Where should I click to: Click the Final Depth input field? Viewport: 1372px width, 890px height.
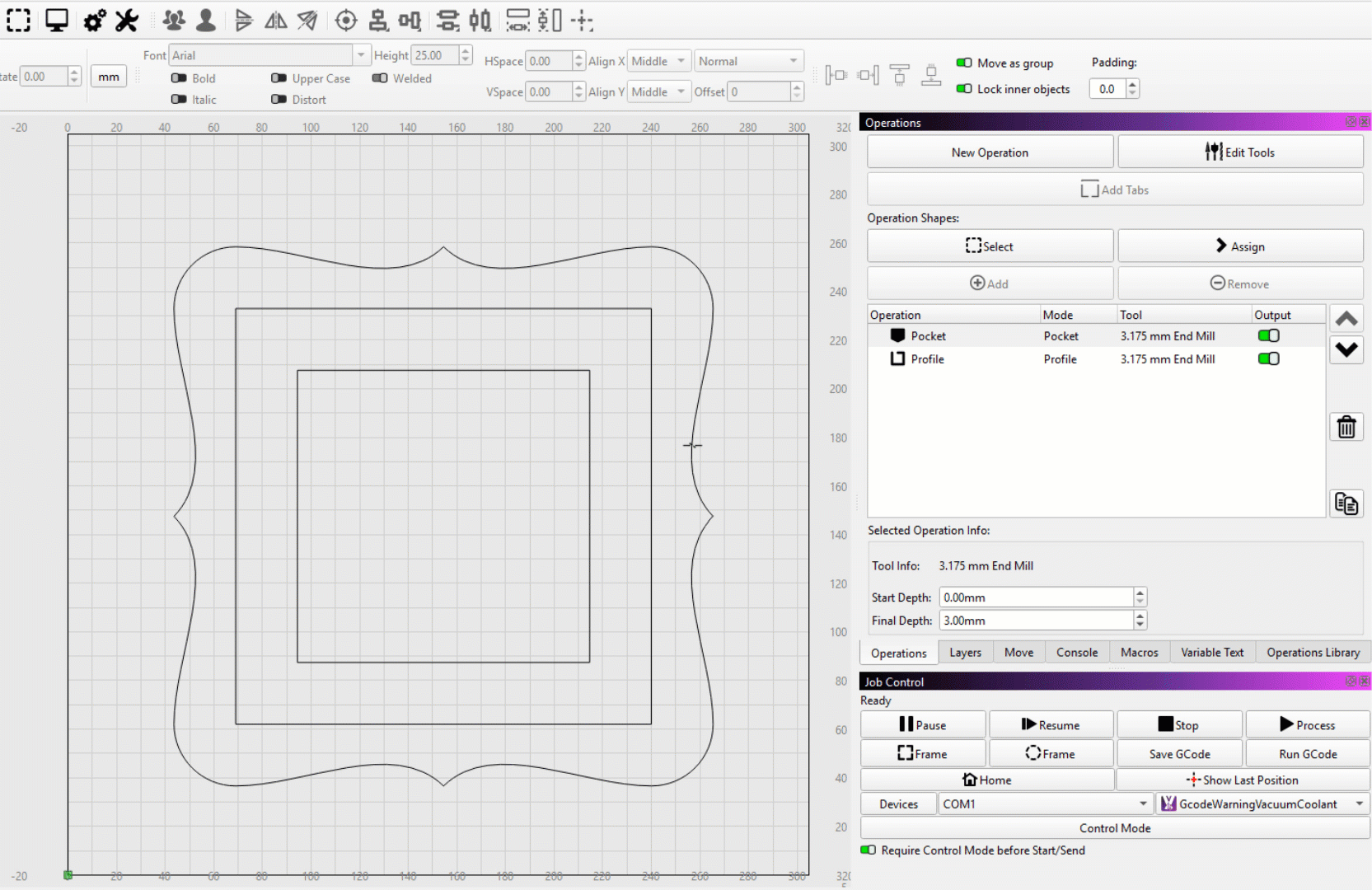coord(1036,621)
